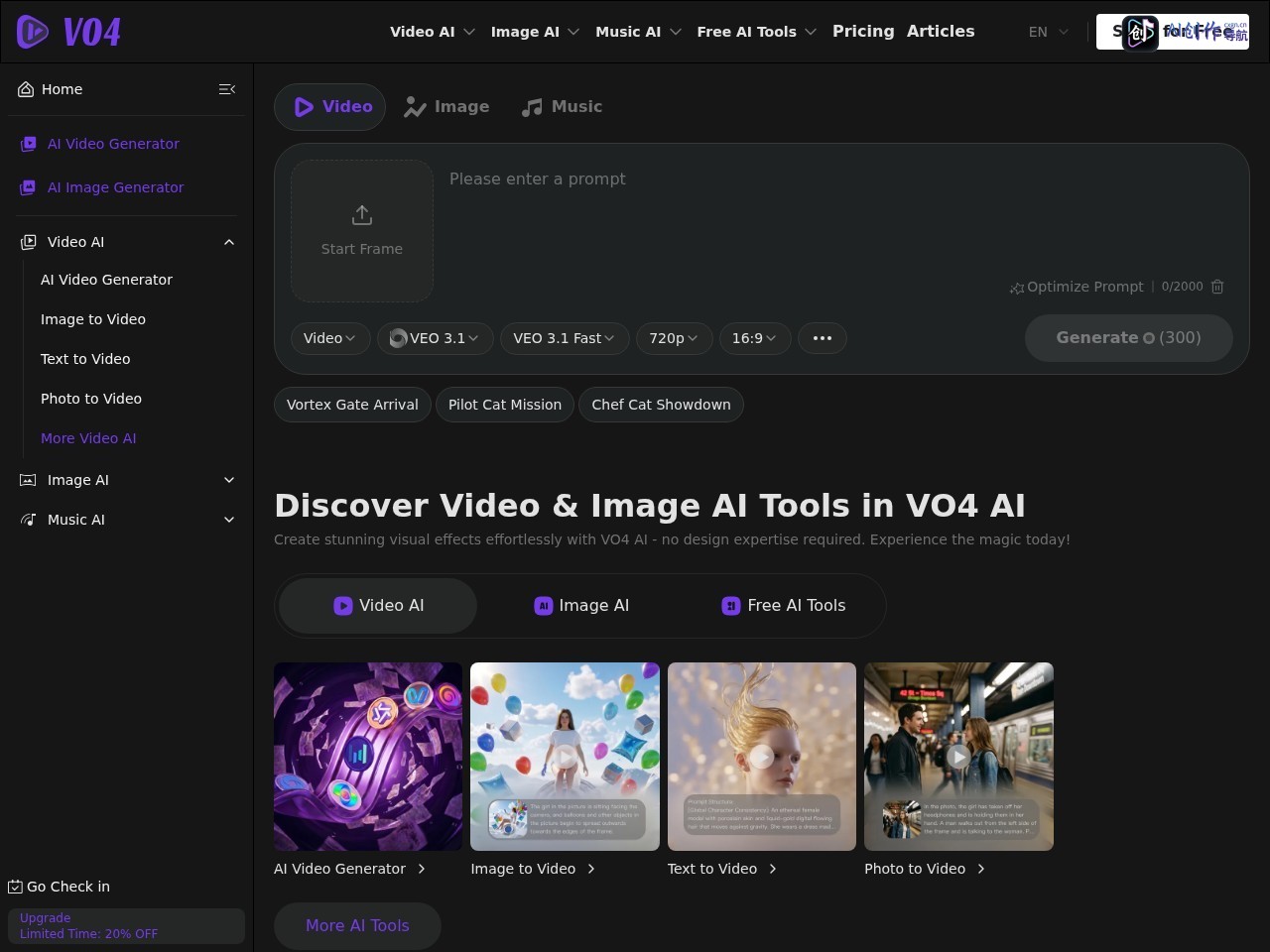Use the Chef Cat Showdown preset
Image resolution: width=1270 pixels, height=952 pixels.
661,405
